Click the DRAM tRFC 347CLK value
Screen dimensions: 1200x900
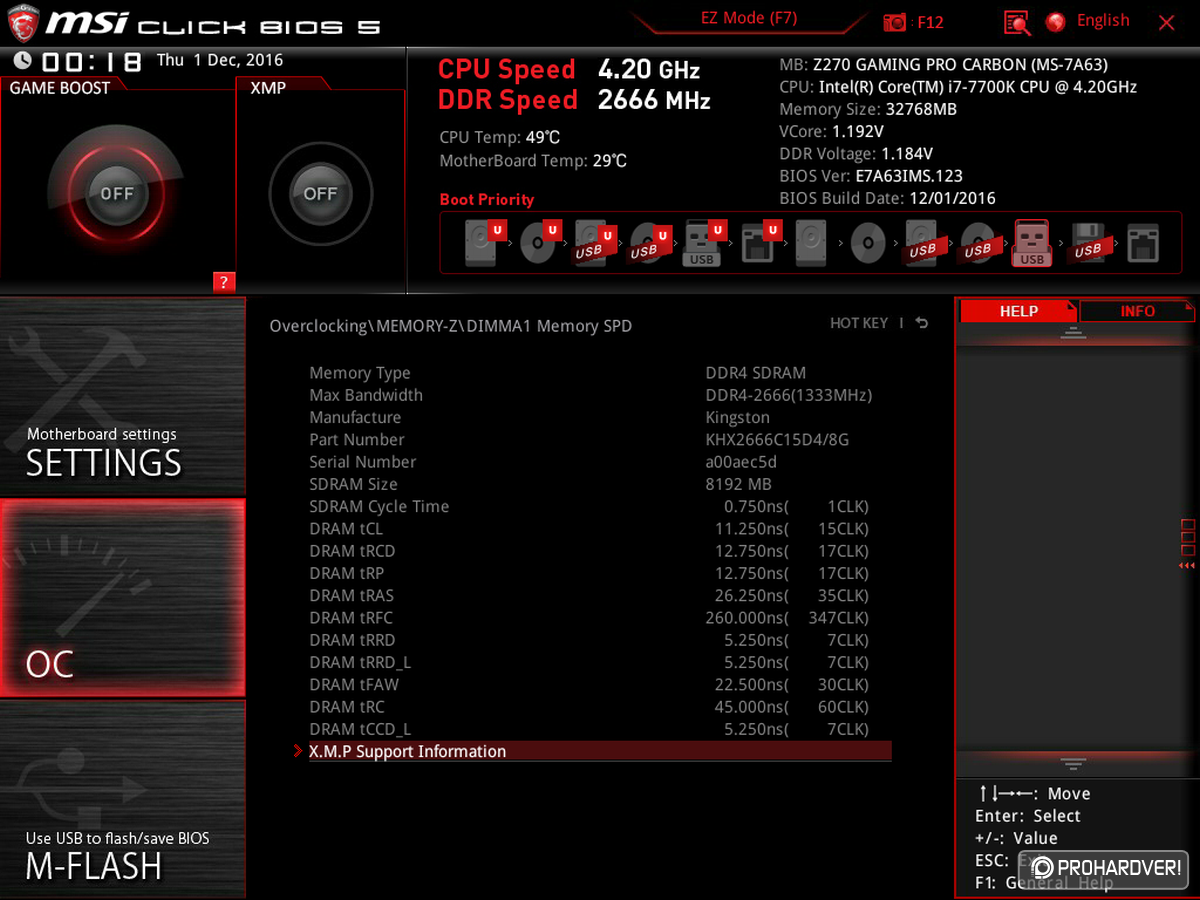tap(838, 618)
